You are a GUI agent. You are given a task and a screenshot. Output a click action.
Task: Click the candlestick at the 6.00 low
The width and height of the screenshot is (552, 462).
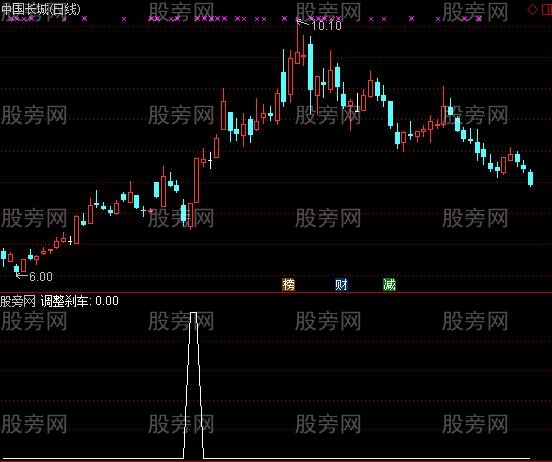pyautogui.click(x=16, y=269)
